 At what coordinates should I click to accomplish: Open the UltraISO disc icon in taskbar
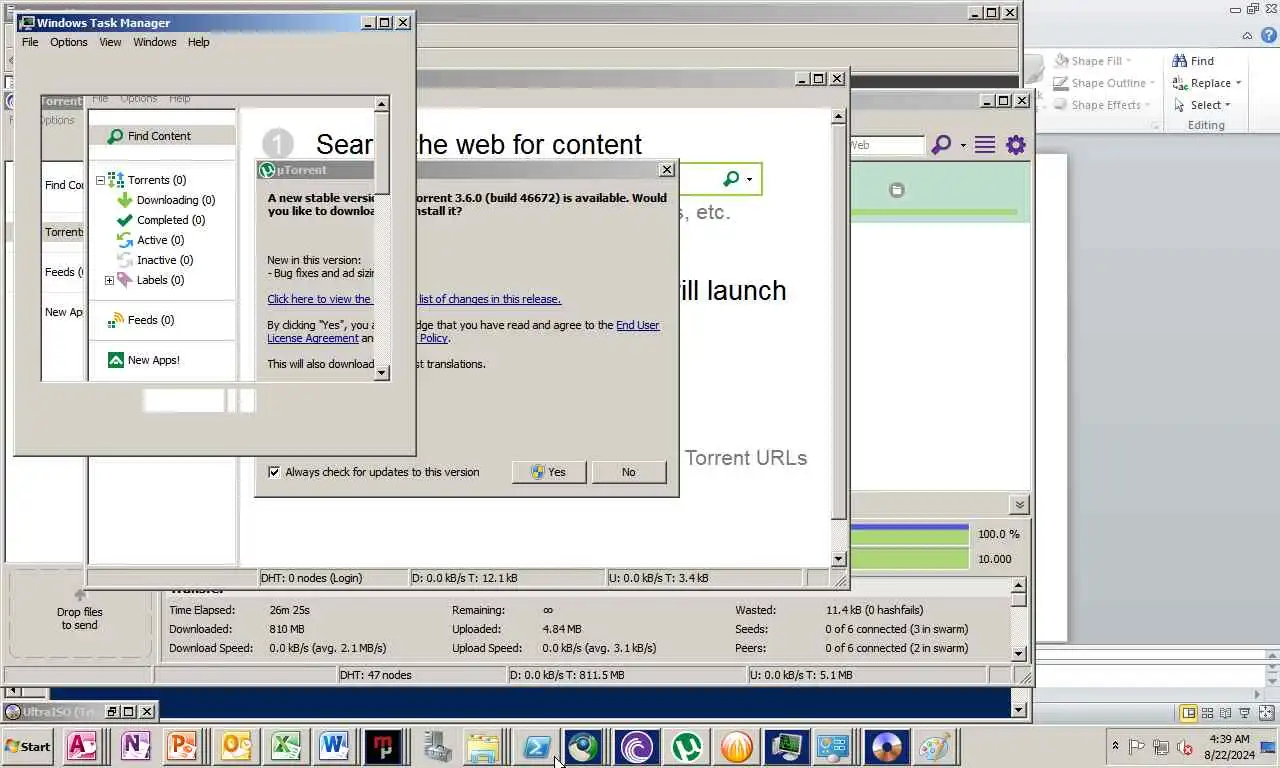[886, 746]
